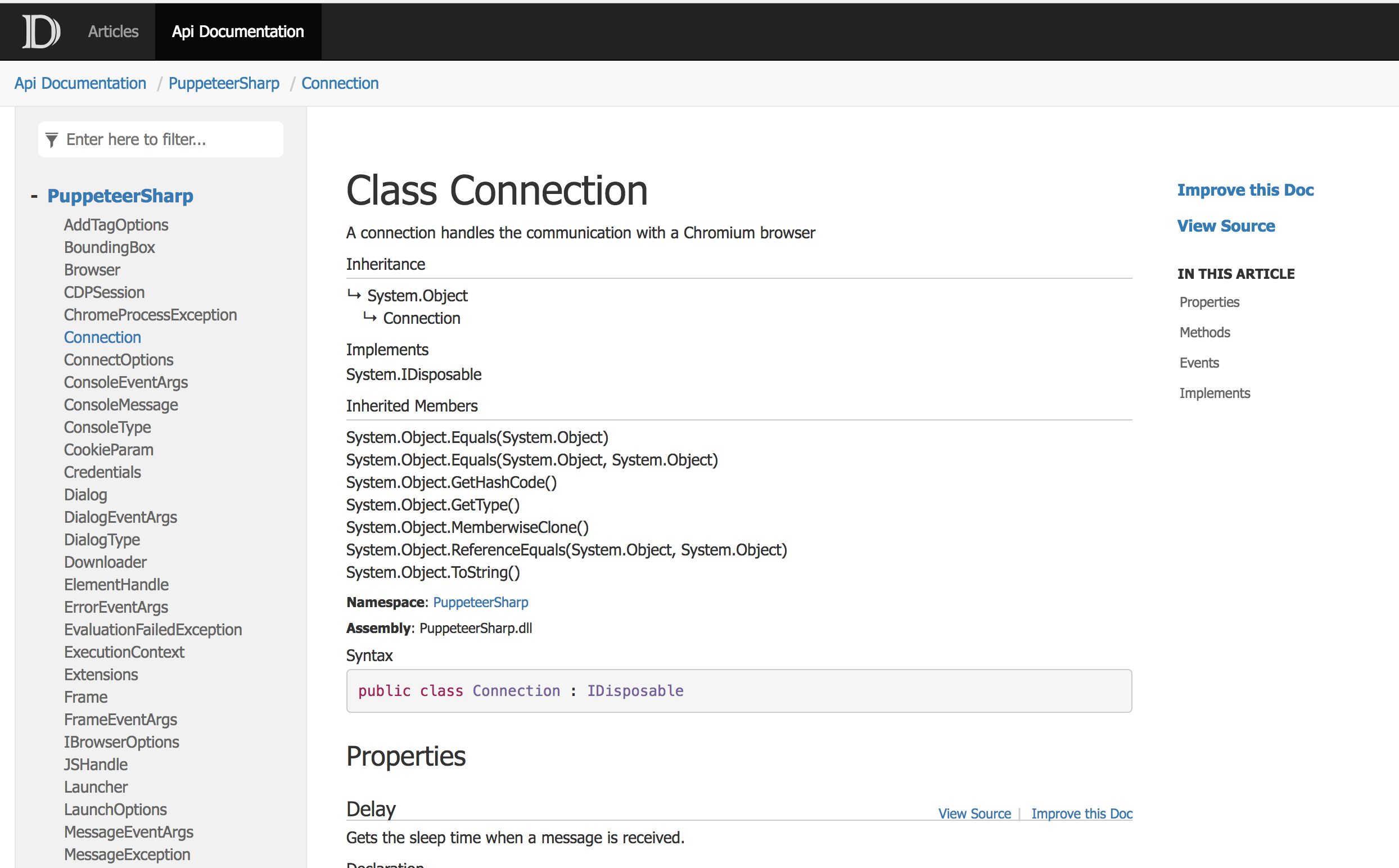This screenshot has width=1399, height=868.
Task: Jump to Properties section in article
Action: (x=1209, y=302)
